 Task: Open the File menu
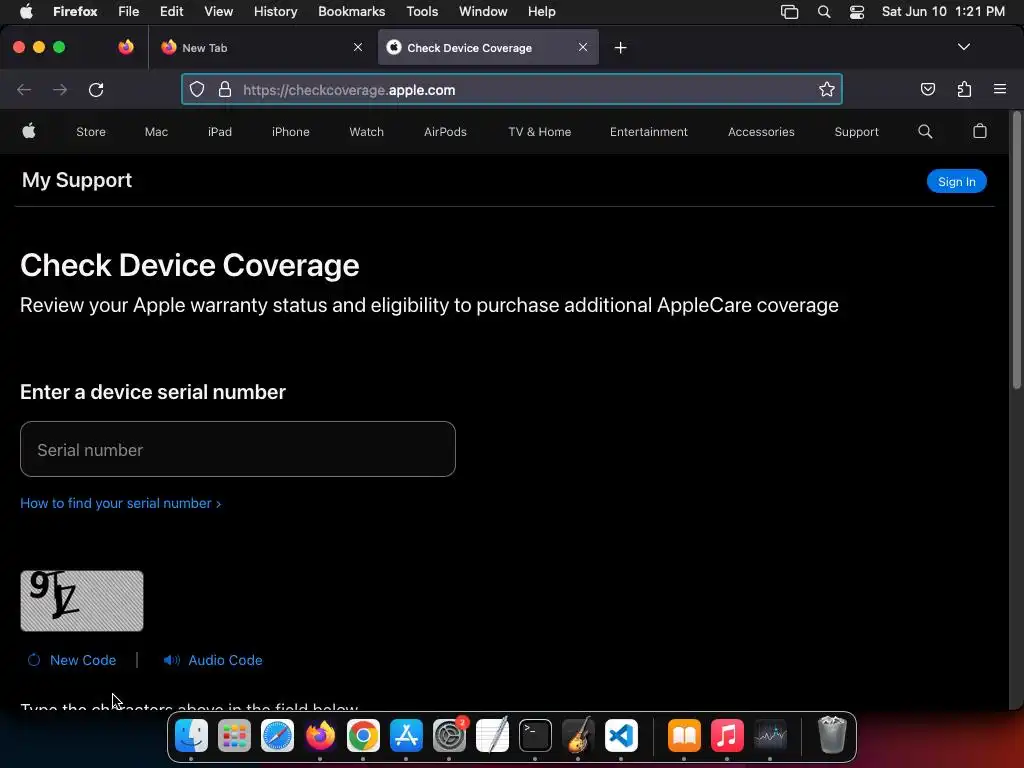pyautogui.click(x=129, y=12)
